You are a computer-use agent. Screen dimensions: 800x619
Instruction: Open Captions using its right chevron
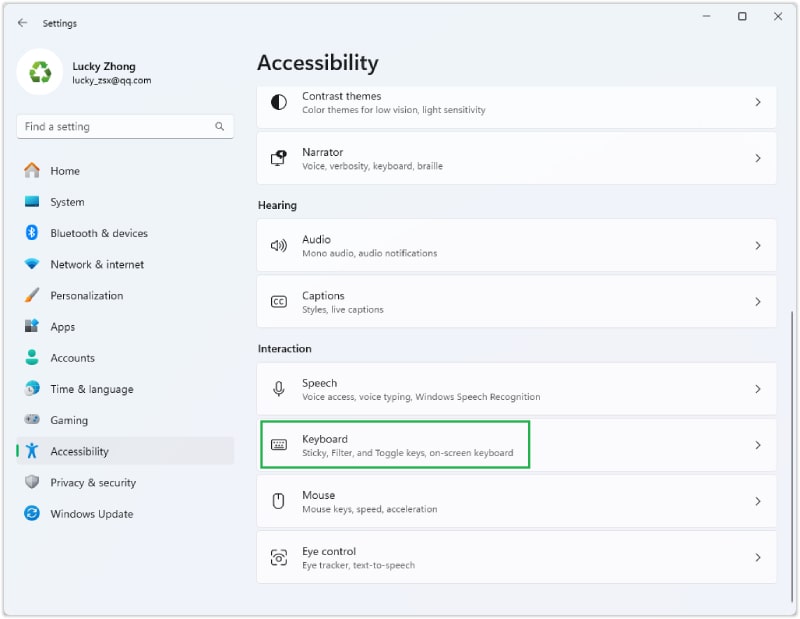[x=758, y=302]
